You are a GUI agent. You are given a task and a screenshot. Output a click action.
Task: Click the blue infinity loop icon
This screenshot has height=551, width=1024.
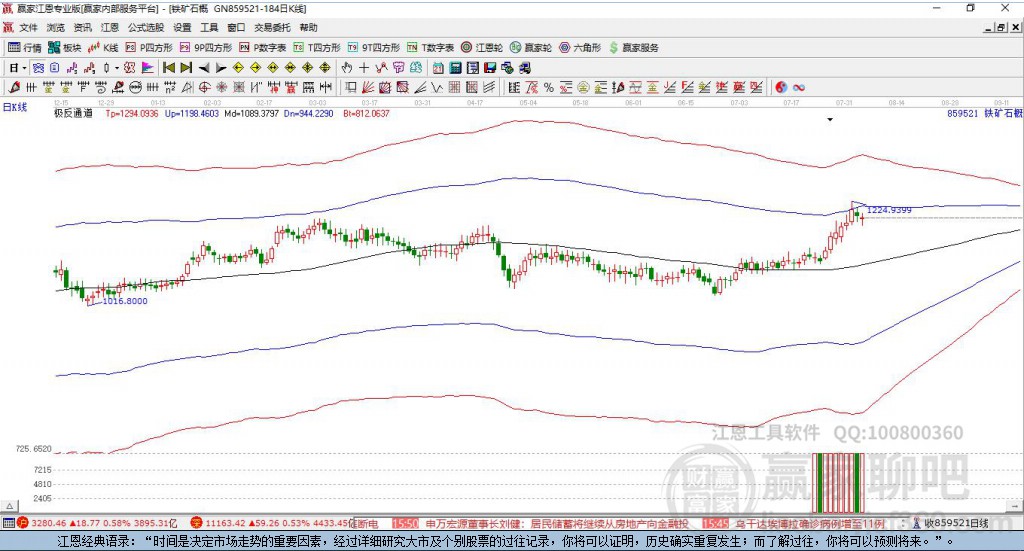(798, 87)
